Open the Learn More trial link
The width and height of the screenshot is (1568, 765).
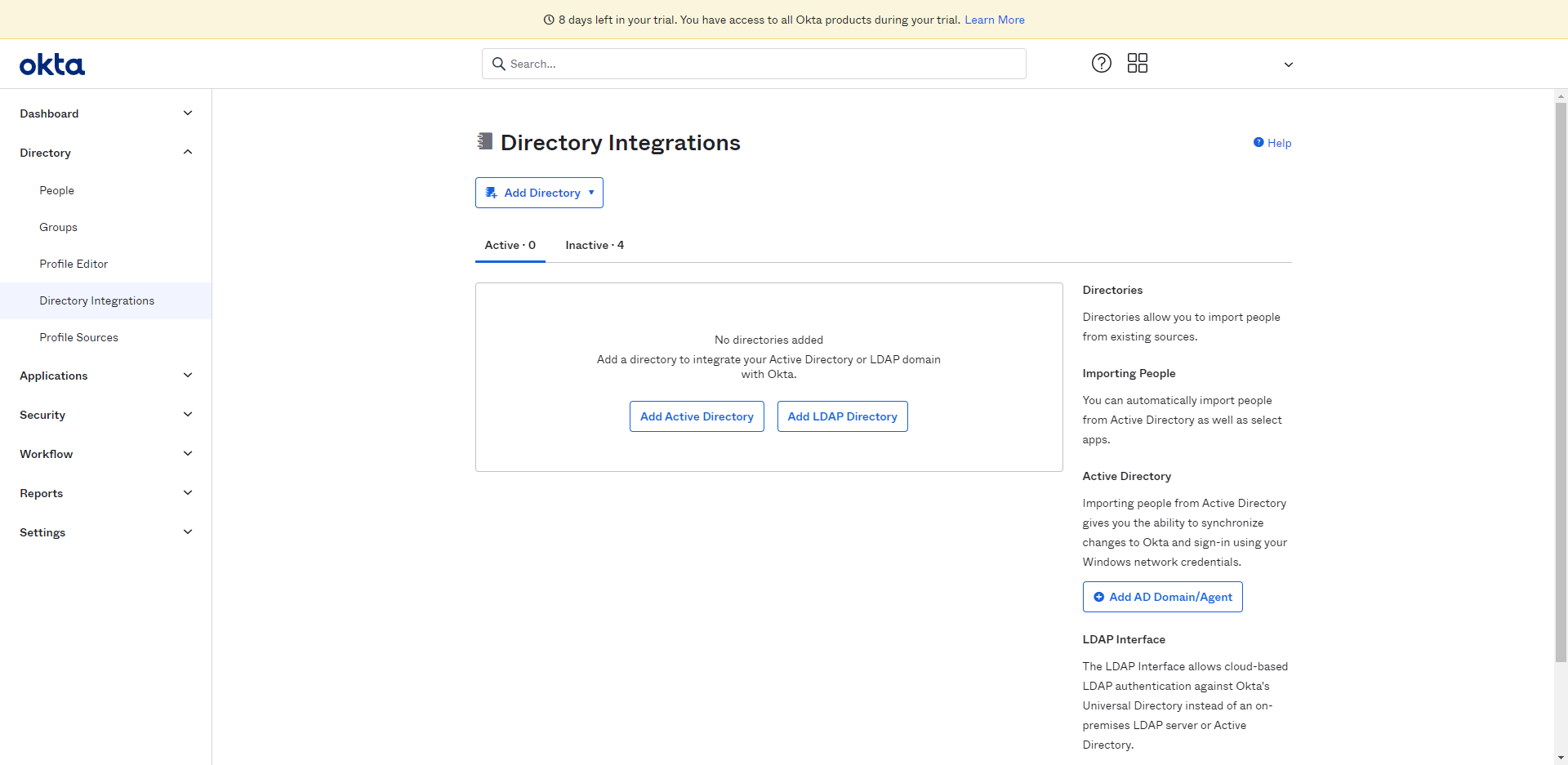995,20
